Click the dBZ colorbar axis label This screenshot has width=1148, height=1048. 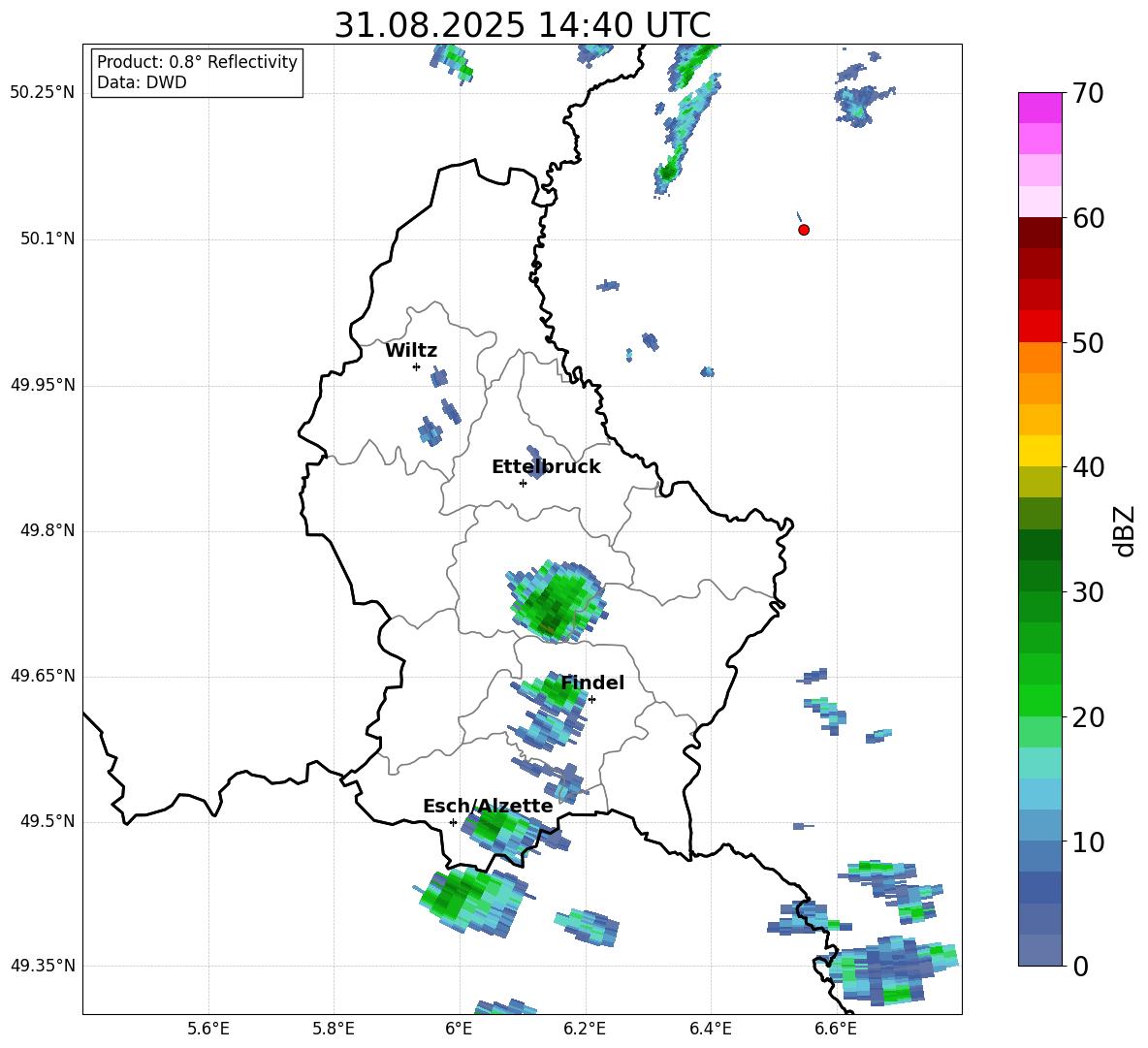(x=1125, y=530)
